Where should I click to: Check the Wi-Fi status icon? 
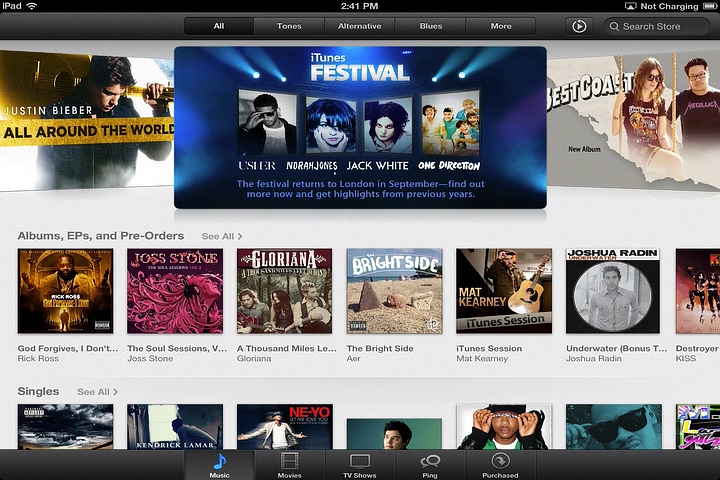click(x=32, y=6)
